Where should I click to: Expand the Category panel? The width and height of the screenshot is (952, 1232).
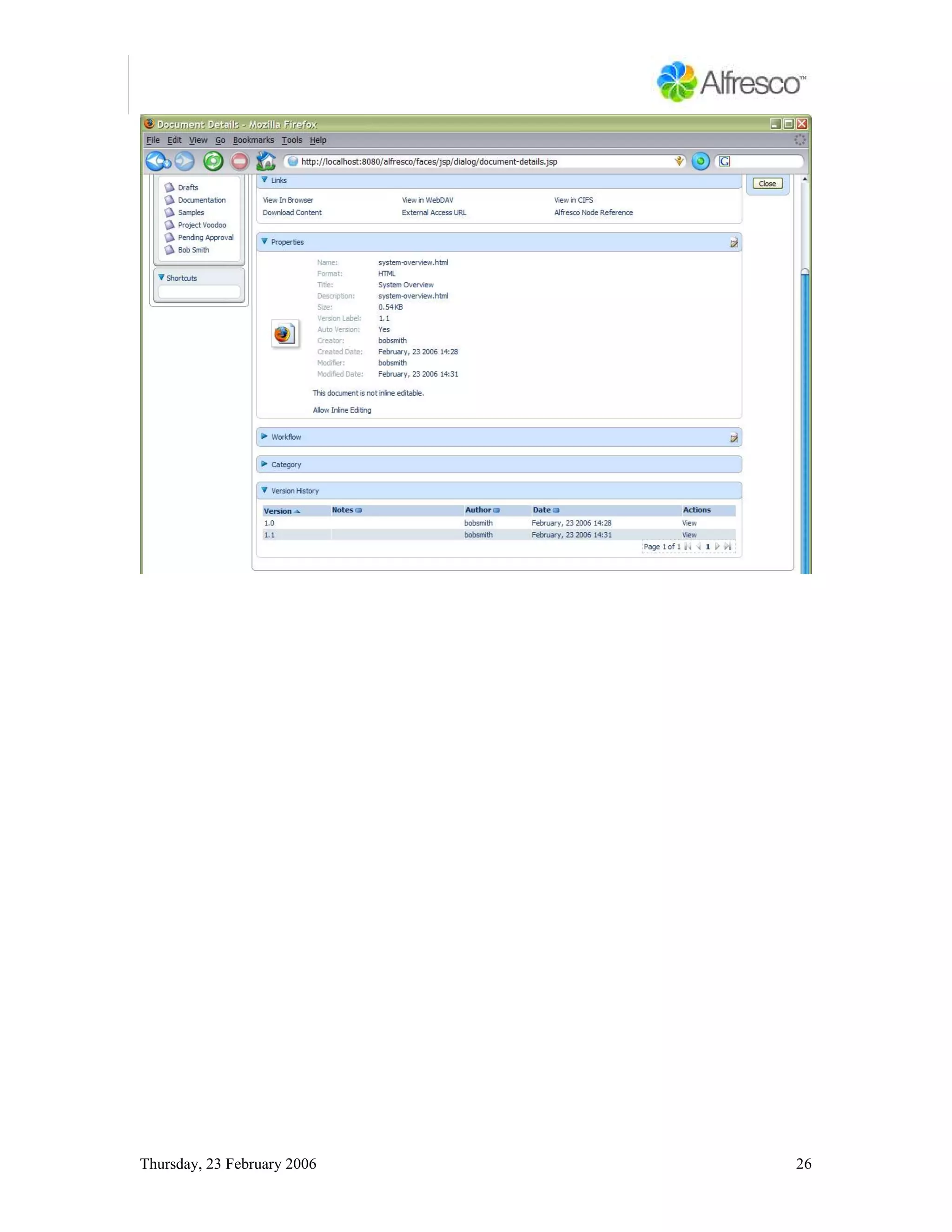click(264, 464)
